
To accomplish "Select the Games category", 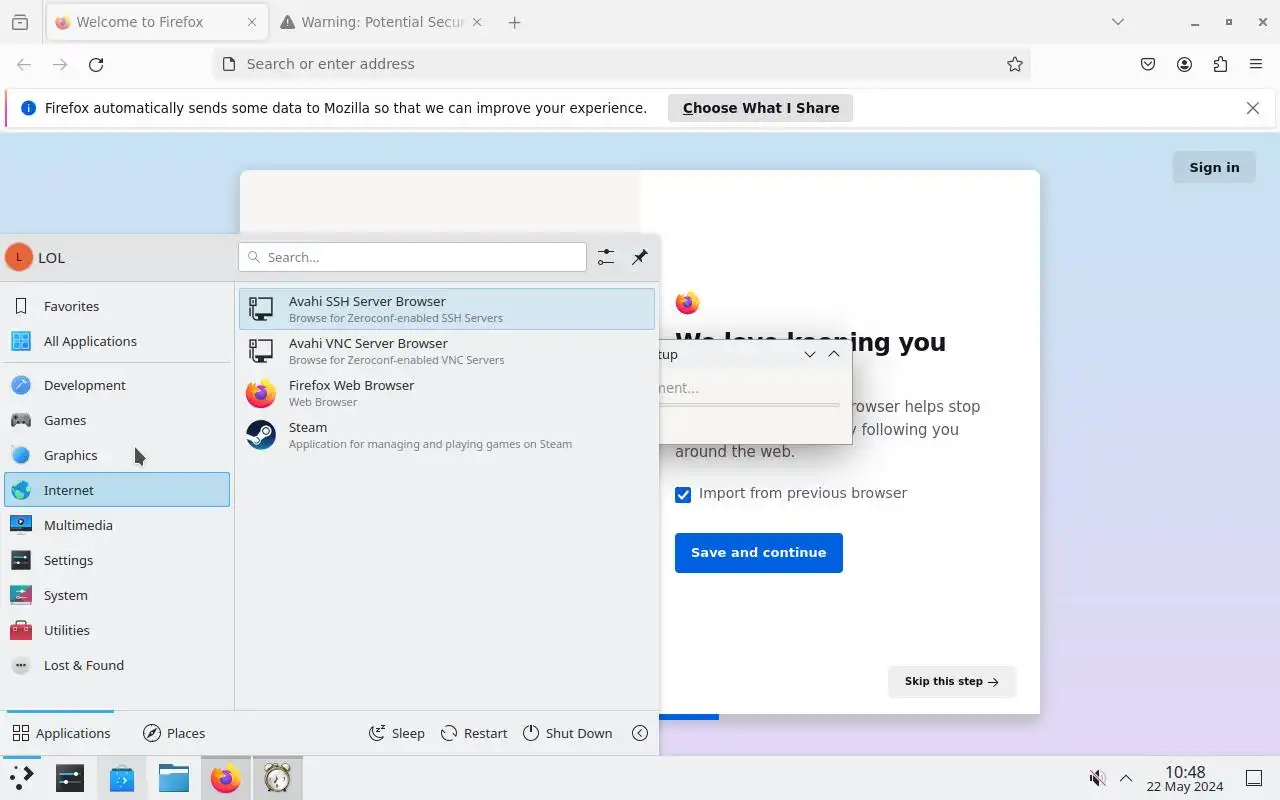I will pyautogui.click(x=117, y=420).
